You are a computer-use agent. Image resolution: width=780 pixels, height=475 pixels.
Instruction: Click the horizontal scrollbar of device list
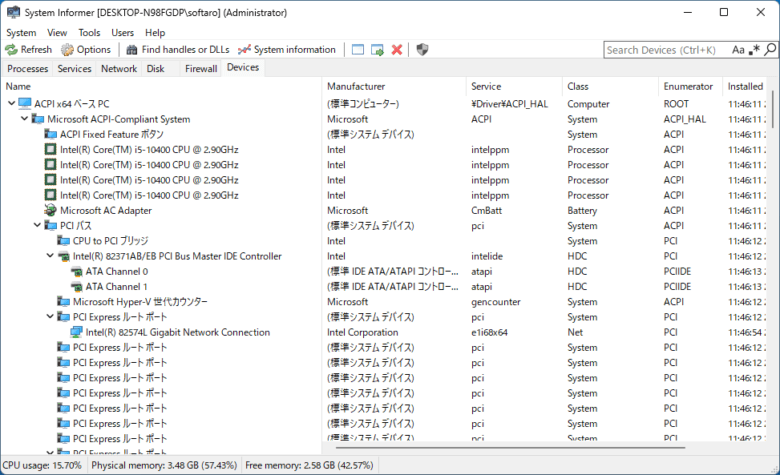(x=510, y=448)
